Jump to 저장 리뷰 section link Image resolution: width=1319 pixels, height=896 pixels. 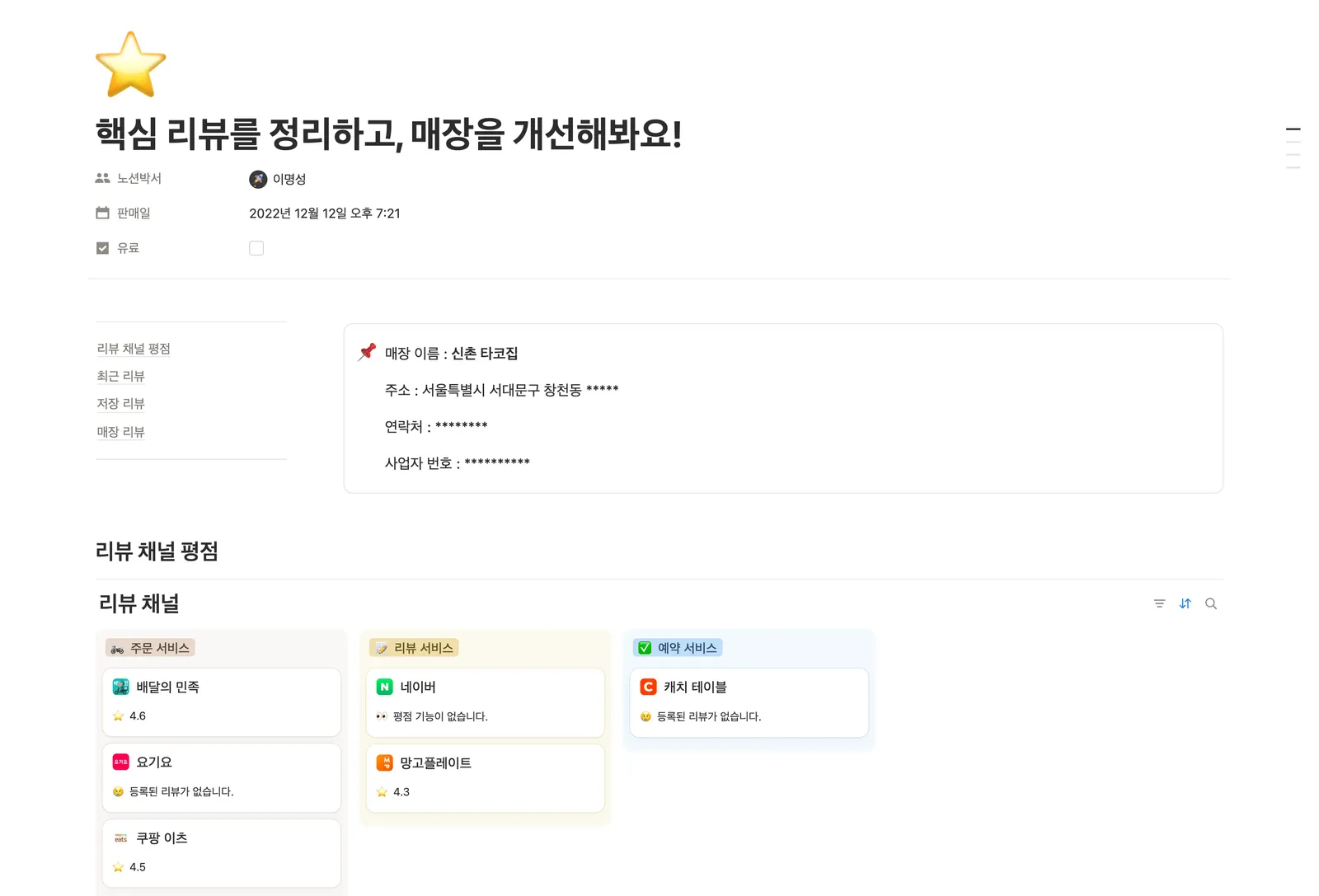click(x=120, y=403)
